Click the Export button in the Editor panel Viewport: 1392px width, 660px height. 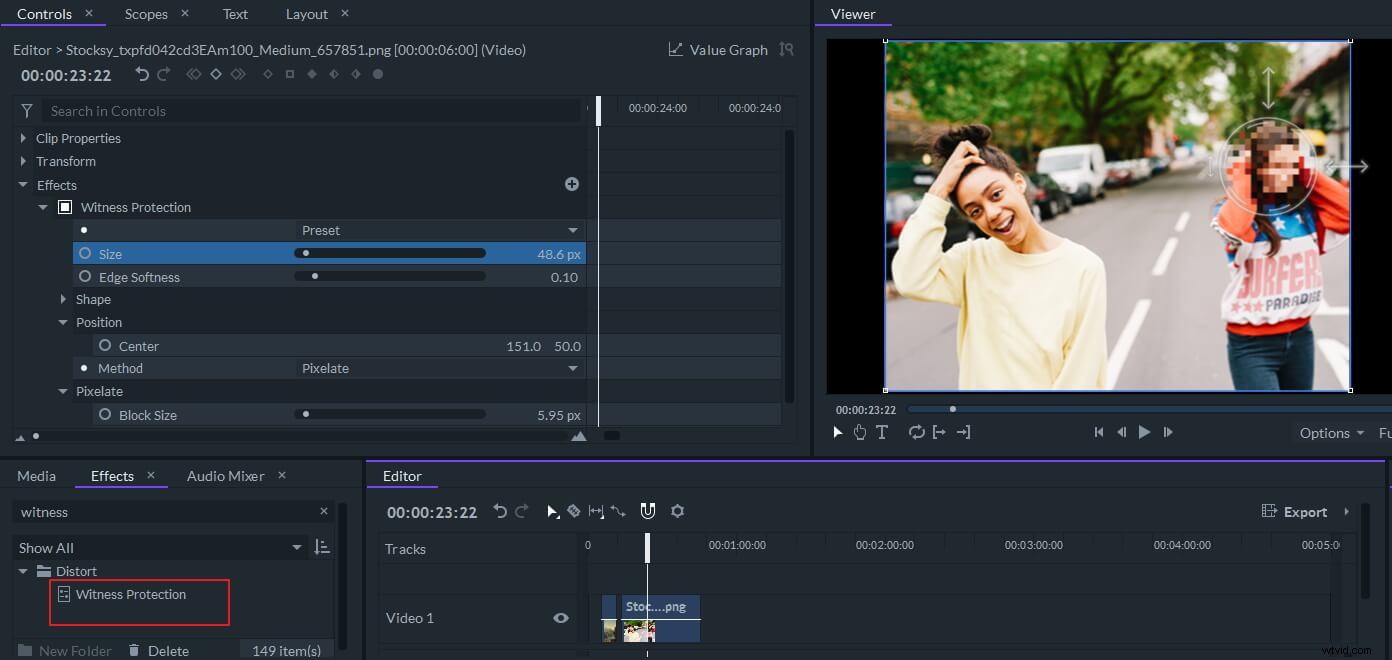(1305, 511)
